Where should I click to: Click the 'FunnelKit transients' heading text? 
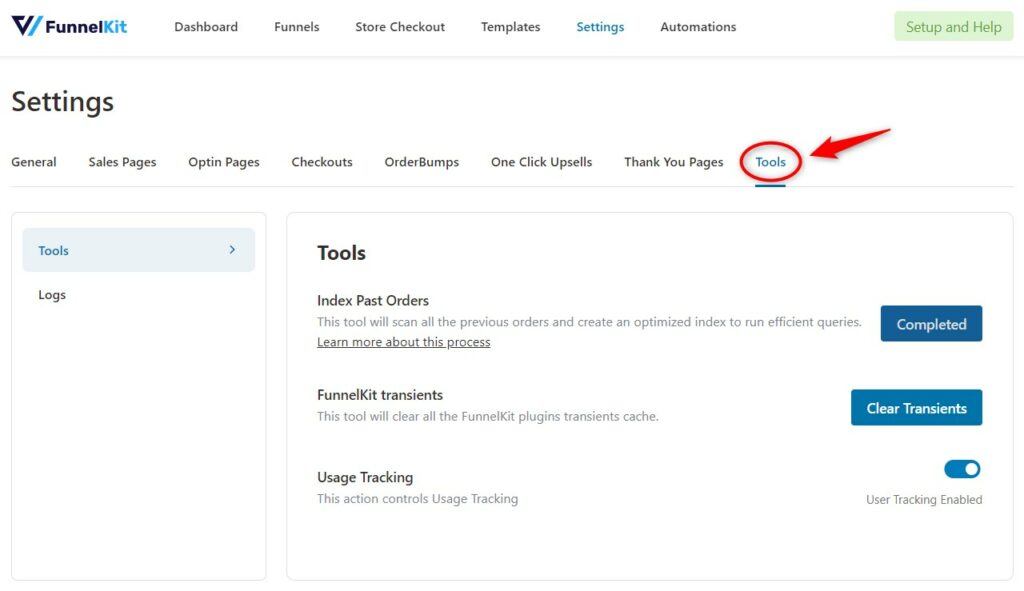380,395
